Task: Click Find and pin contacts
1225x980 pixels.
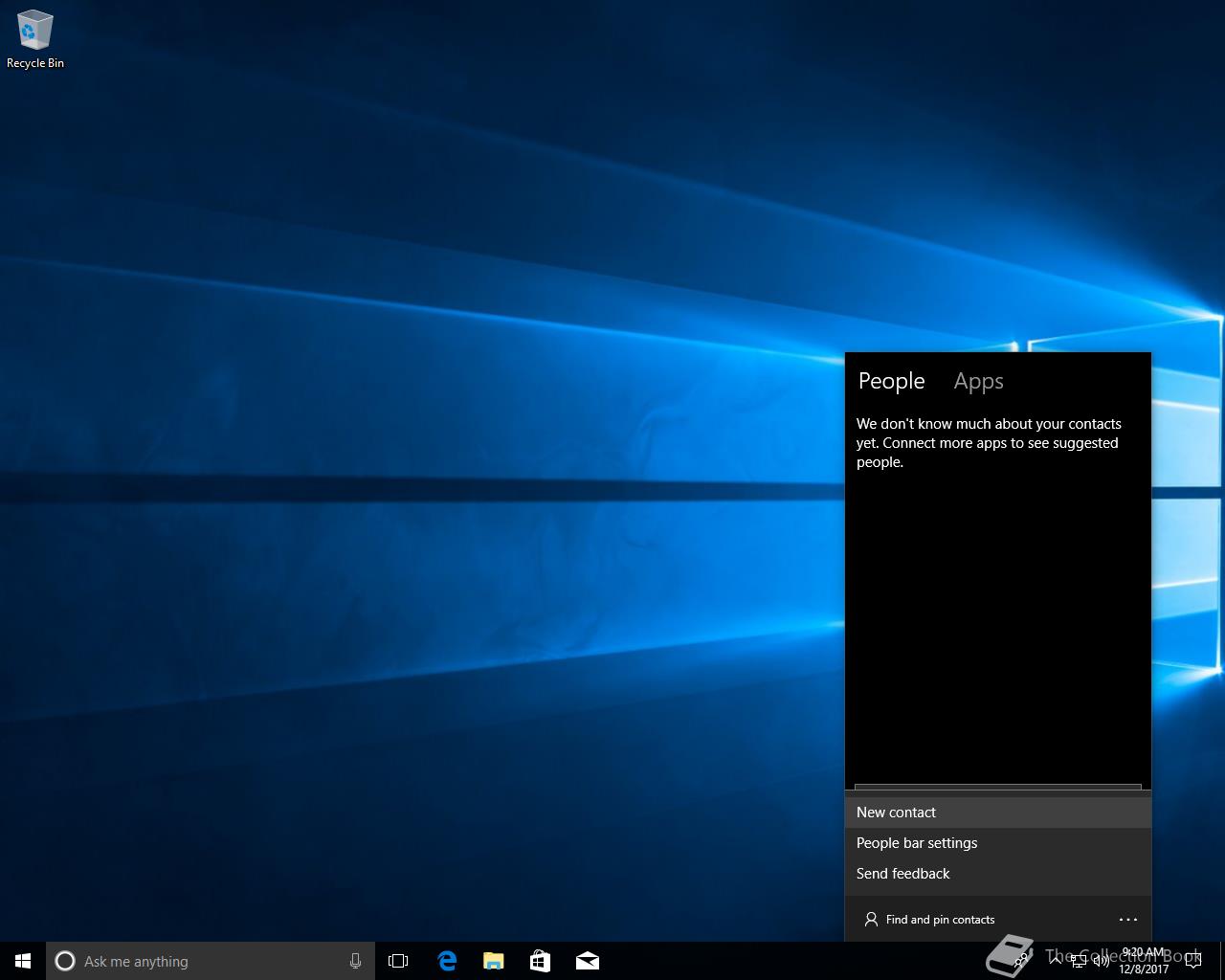Action: (928, 920)
